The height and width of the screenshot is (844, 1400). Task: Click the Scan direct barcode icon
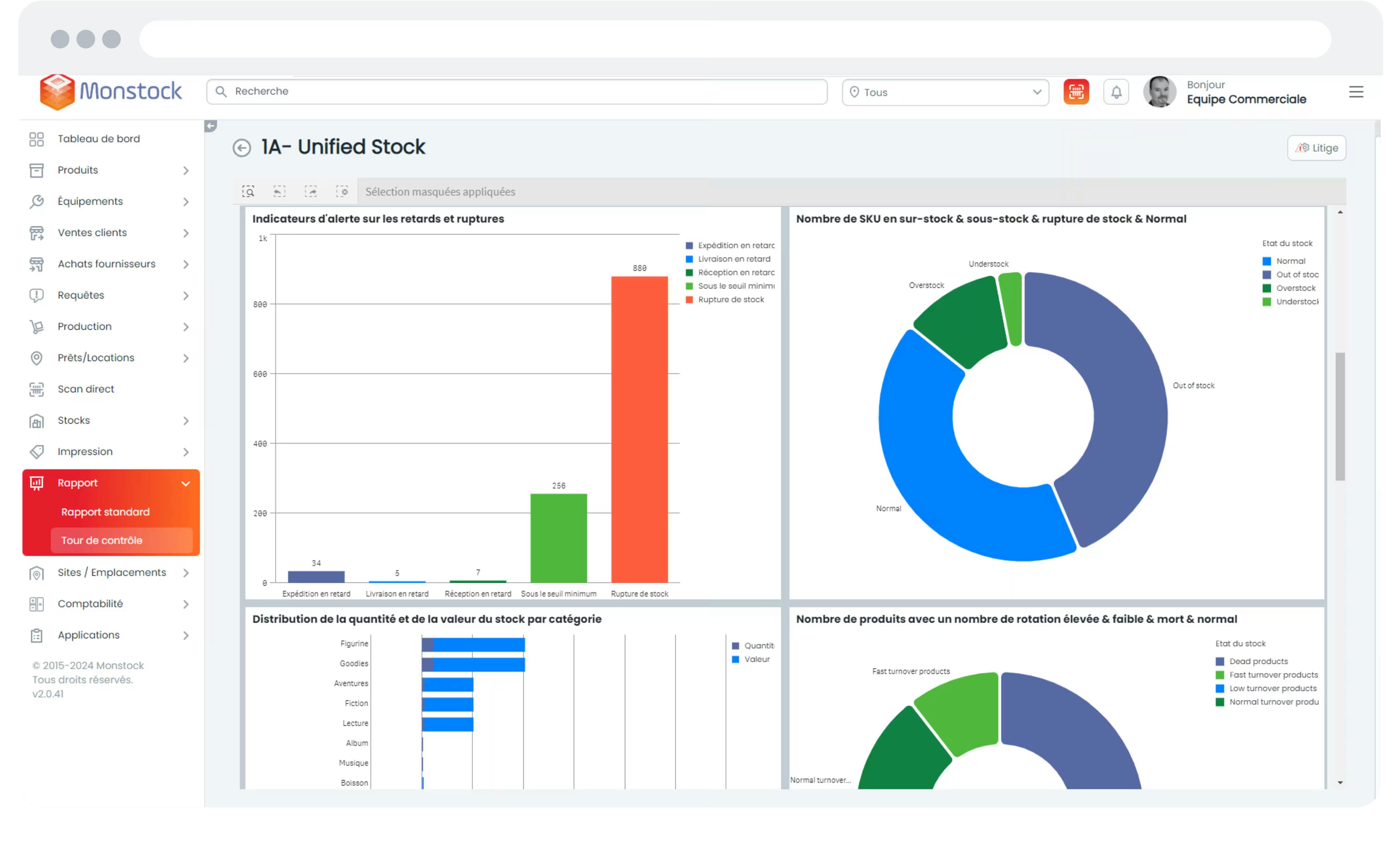[x=36, y=389]
